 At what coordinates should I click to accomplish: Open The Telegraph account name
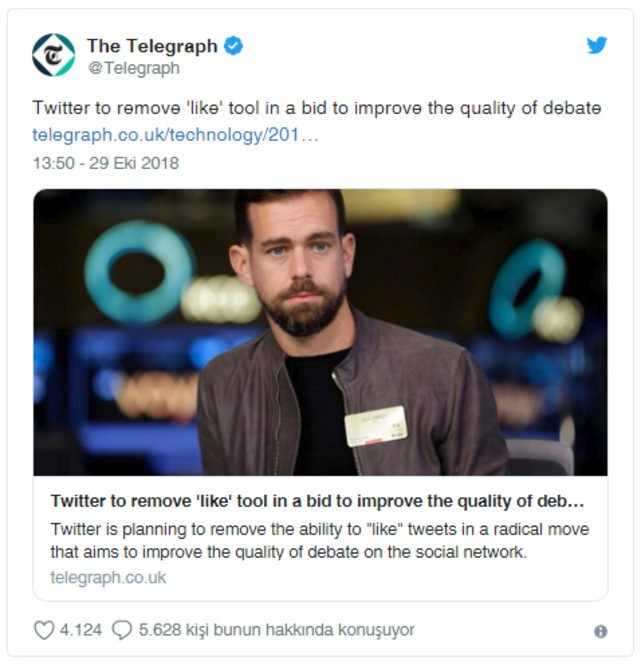[x=152, y=46]
